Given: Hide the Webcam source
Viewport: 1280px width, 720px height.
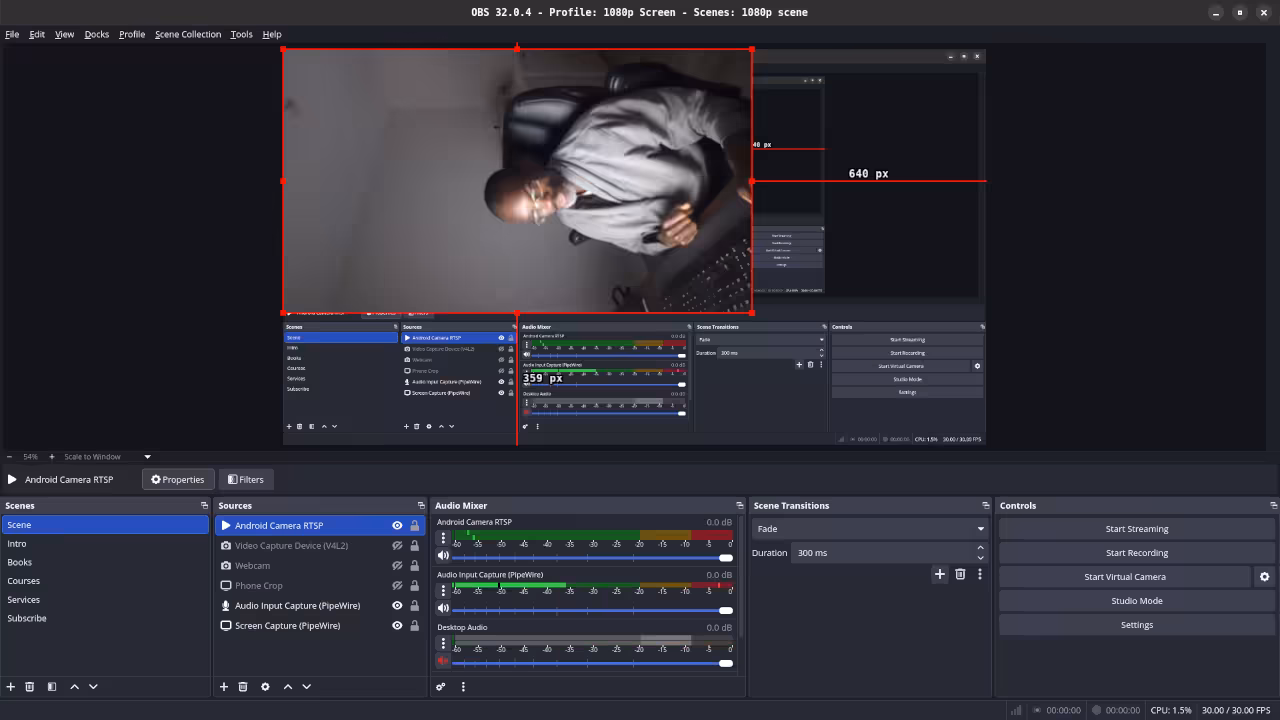Looking at the screenshot, I should pyautogui.click(x=397, y=565).
